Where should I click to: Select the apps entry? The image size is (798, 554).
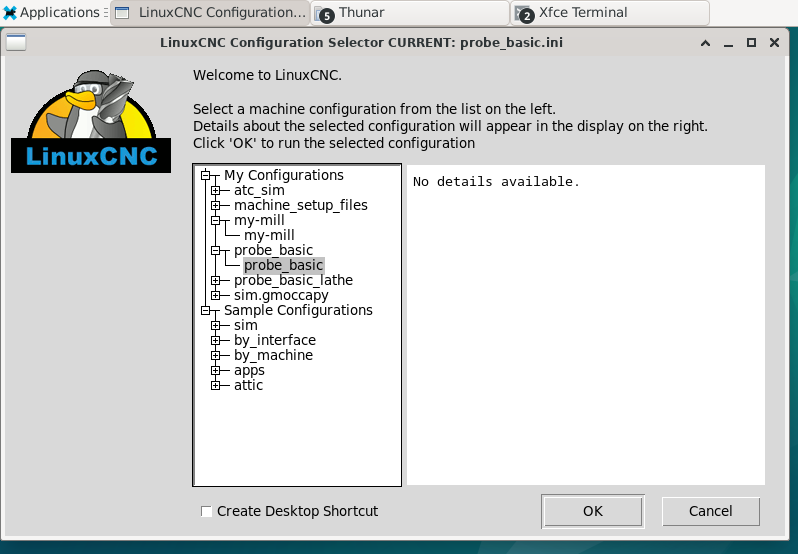click(x=249, y=370)
